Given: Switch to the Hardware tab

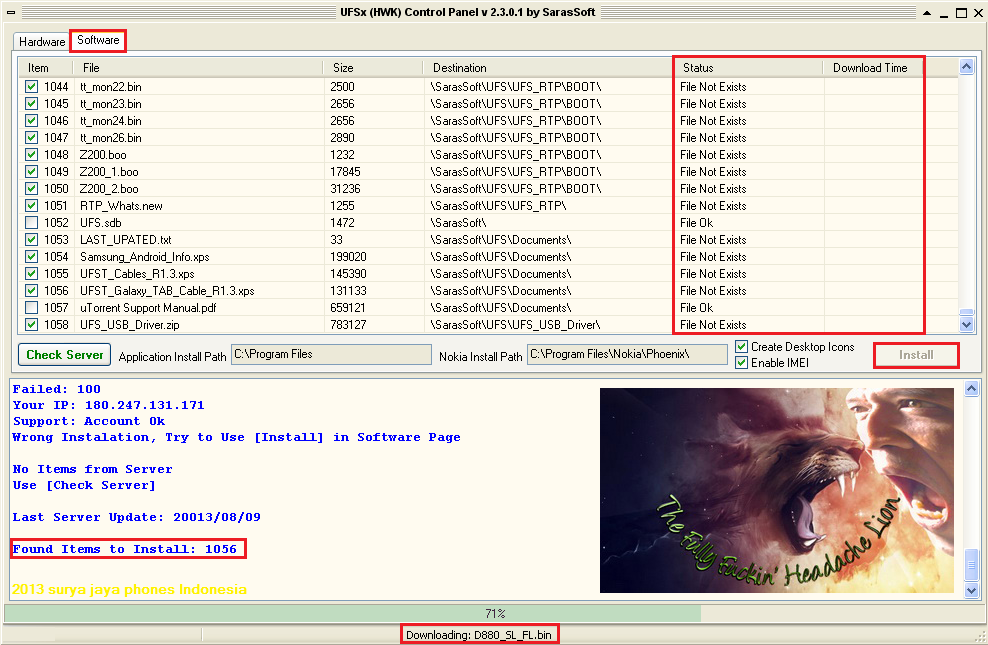Looking at the screenshot, I should tap(42, 42).
